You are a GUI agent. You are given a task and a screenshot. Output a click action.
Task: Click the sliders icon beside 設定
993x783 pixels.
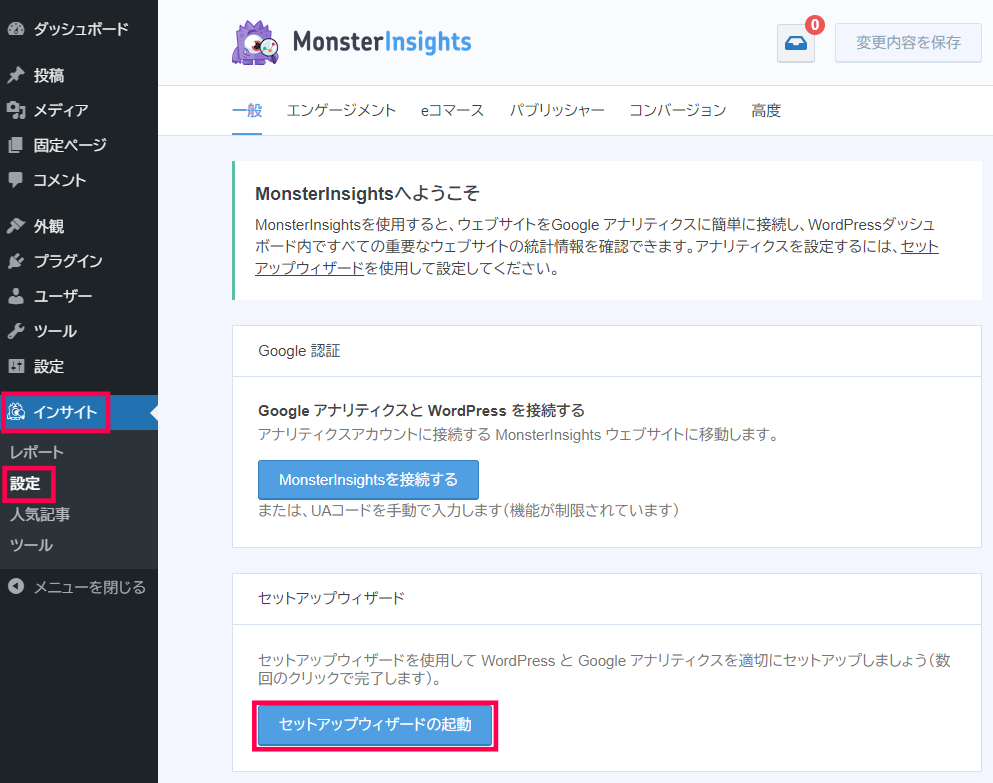[x=16, y=366]
